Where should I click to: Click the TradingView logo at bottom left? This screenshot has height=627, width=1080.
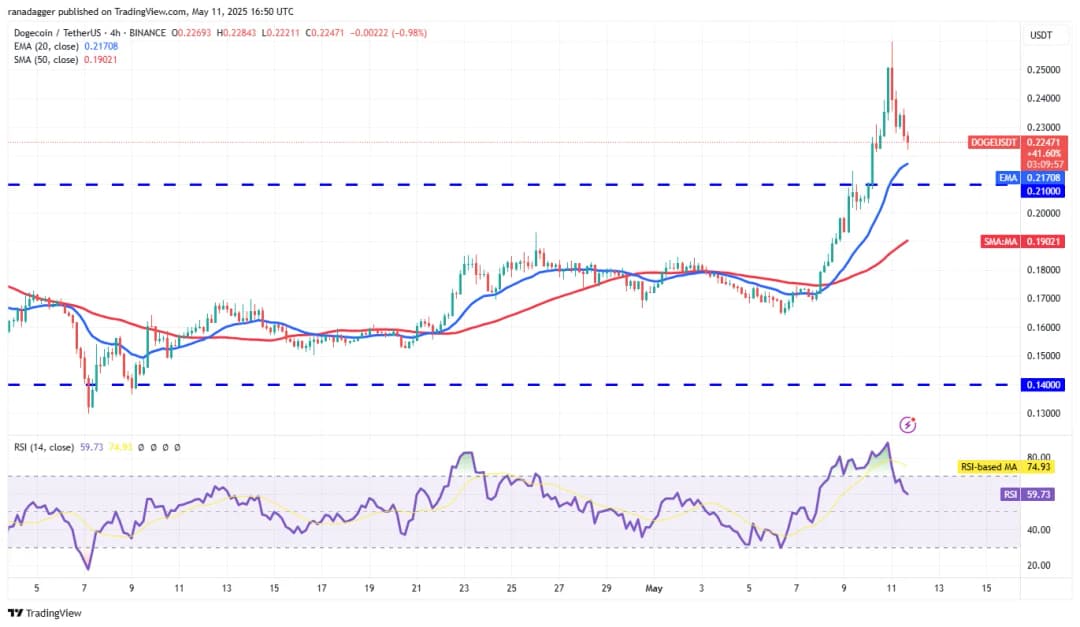[45, 613]
